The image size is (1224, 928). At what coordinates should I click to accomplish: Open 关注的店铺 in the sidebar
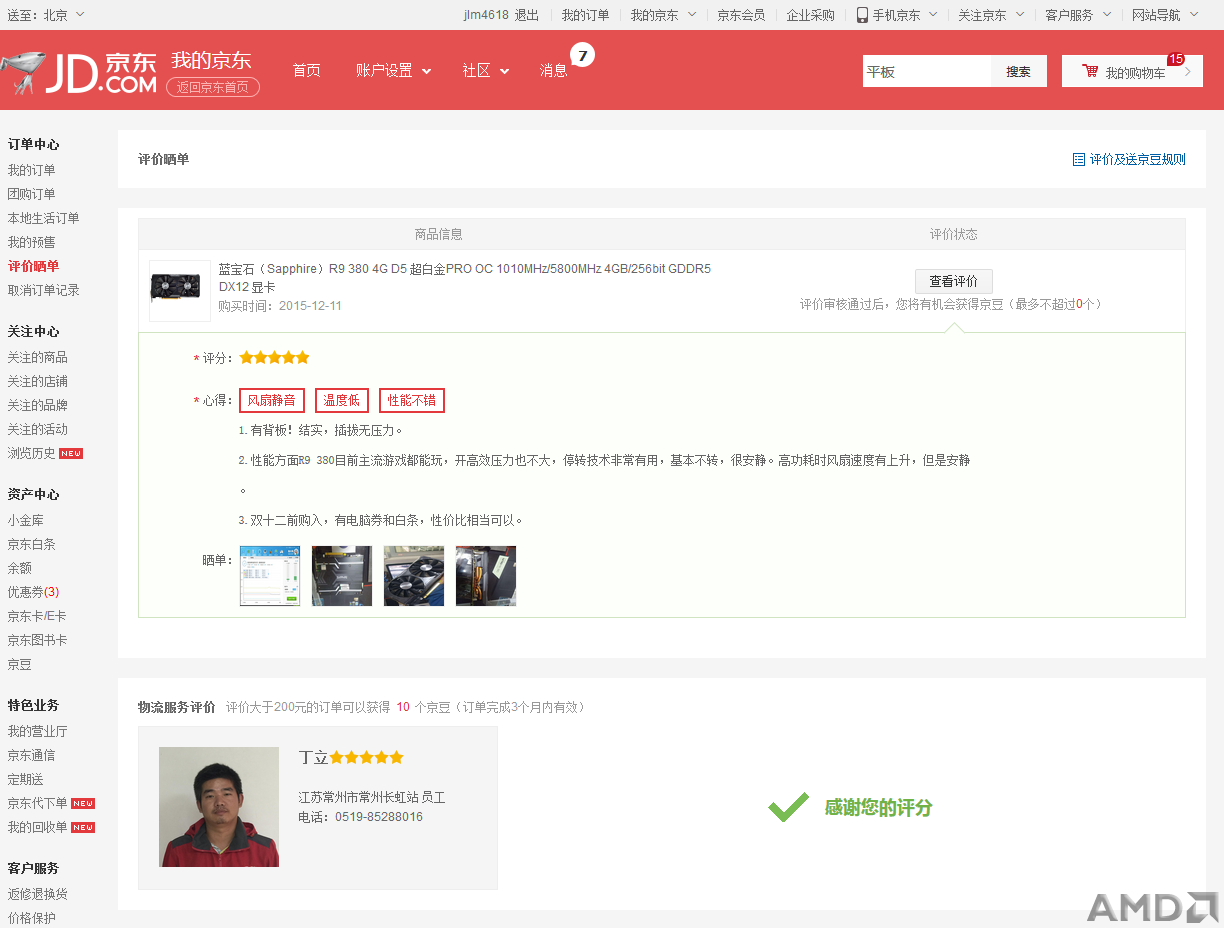pyautogui.click(x=38, y=381)
